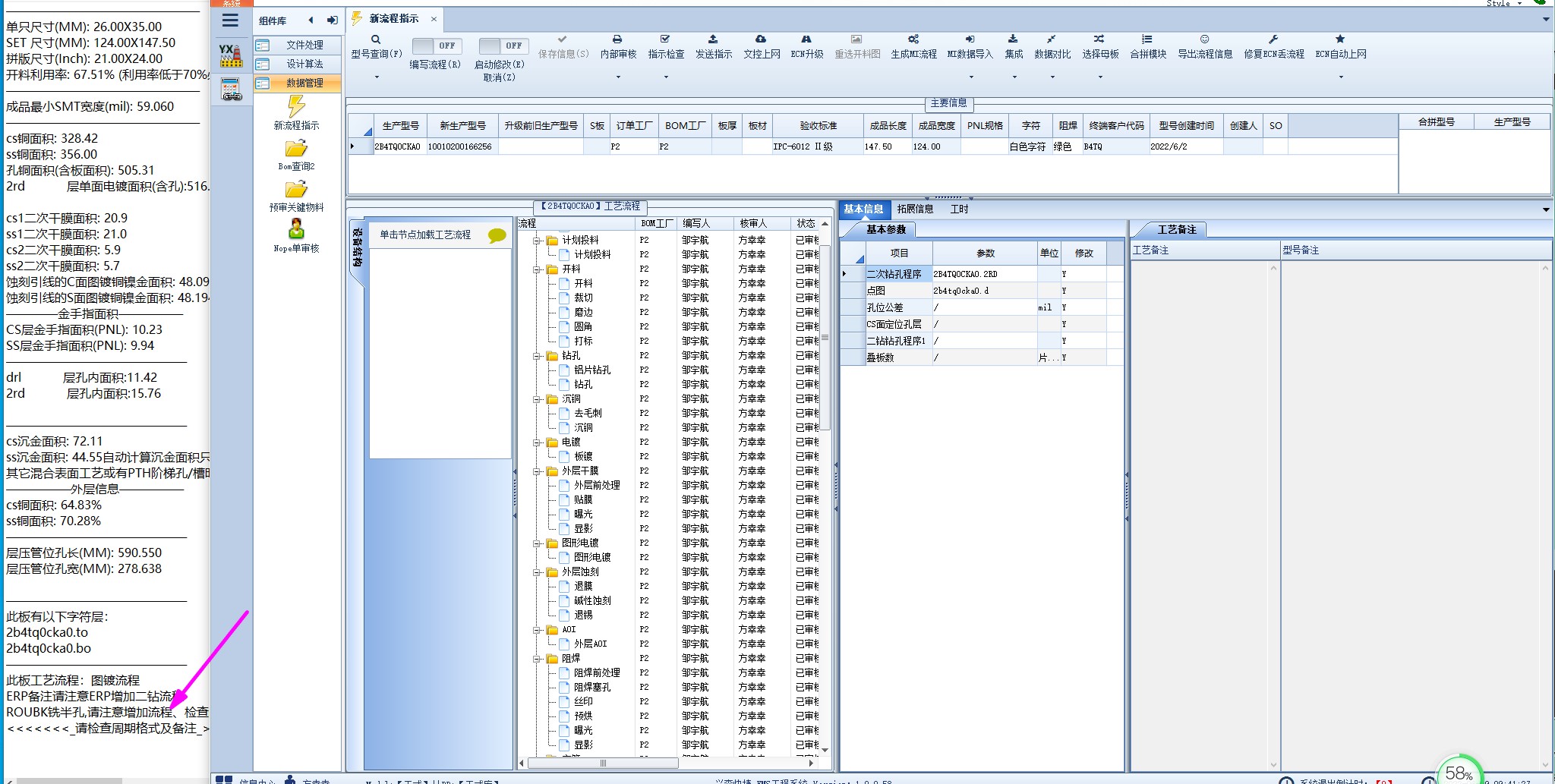Click 二次钻孔程序 parameter value cell
Viewport: 1555px width, 784px height.
(984, 274)
